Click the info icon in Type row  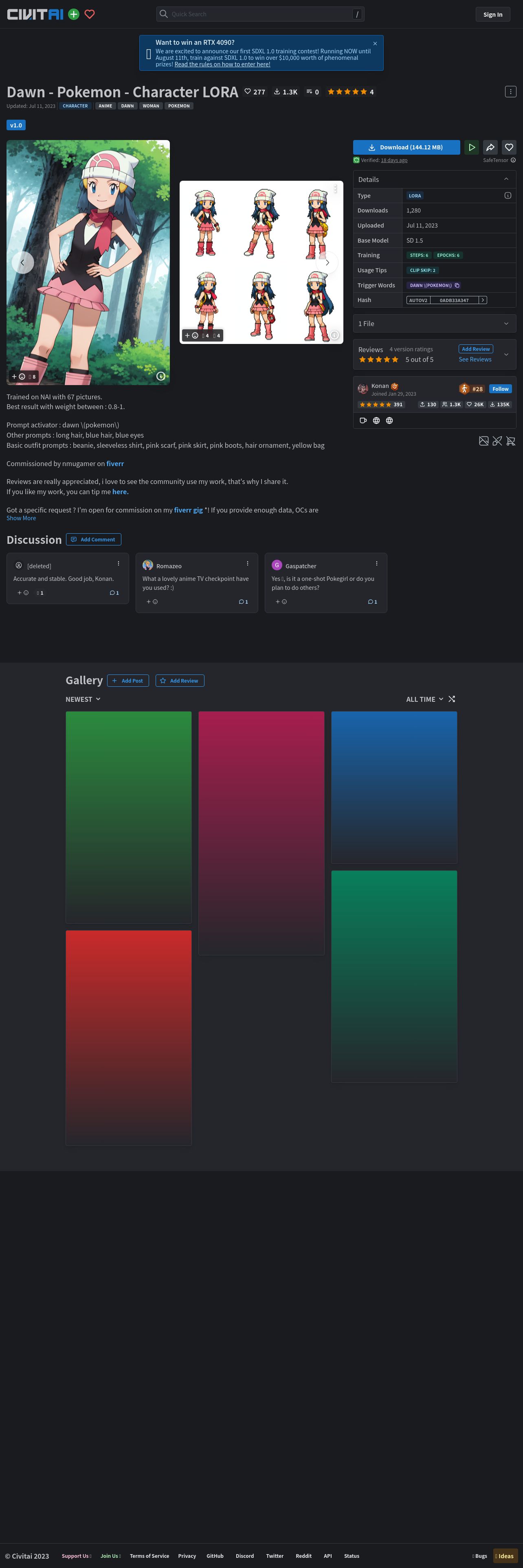click(x=508, y=196)
